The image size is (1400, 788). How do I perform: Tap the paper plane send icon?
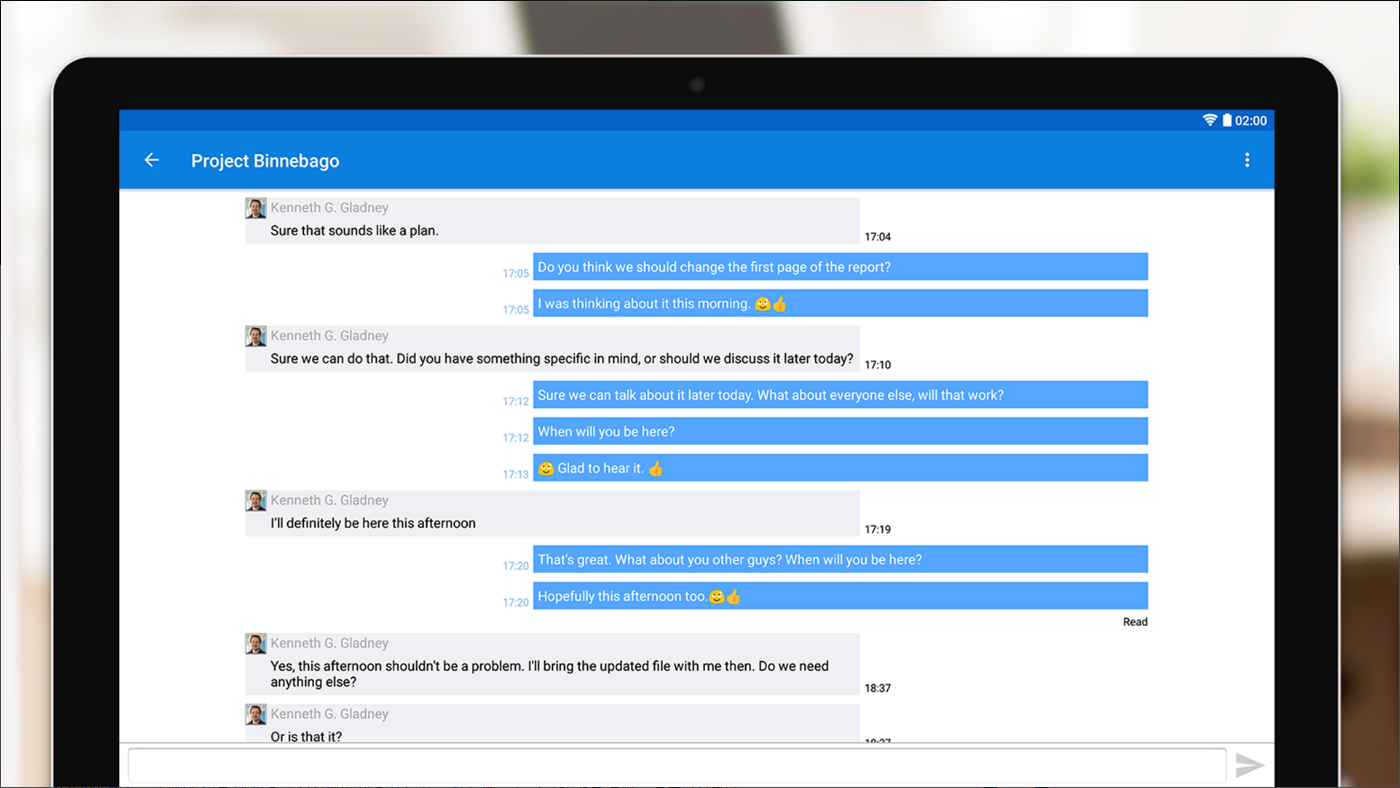pyautogui.click(x=1250, y=765)
